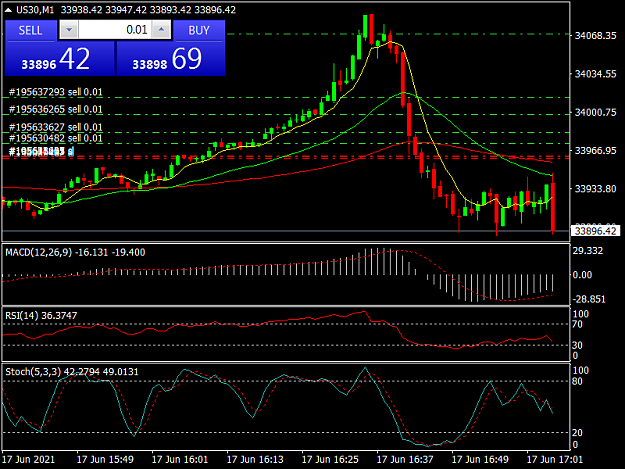Increase lot volume with the up arrow
This screenshot has width=625, height=469.
161,30
